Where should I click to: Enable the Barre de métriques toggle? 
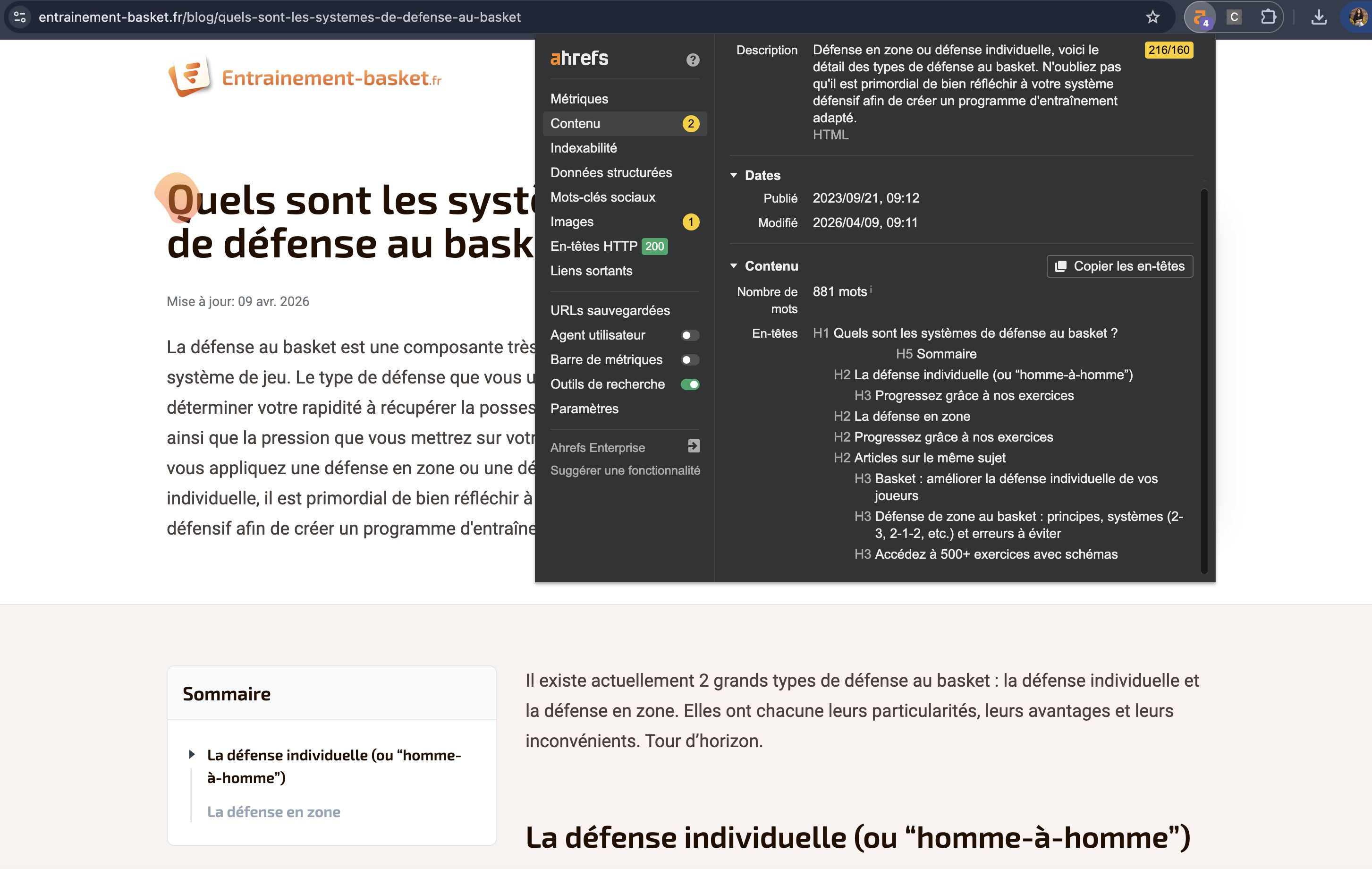689,359
